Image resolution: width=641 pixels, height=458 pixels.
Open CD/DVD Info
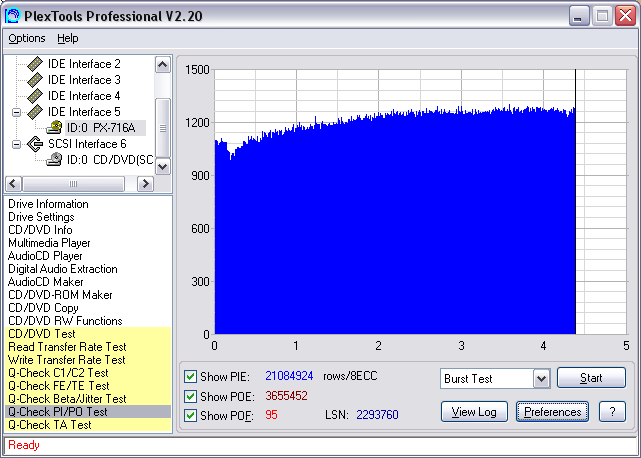(40, 230)
